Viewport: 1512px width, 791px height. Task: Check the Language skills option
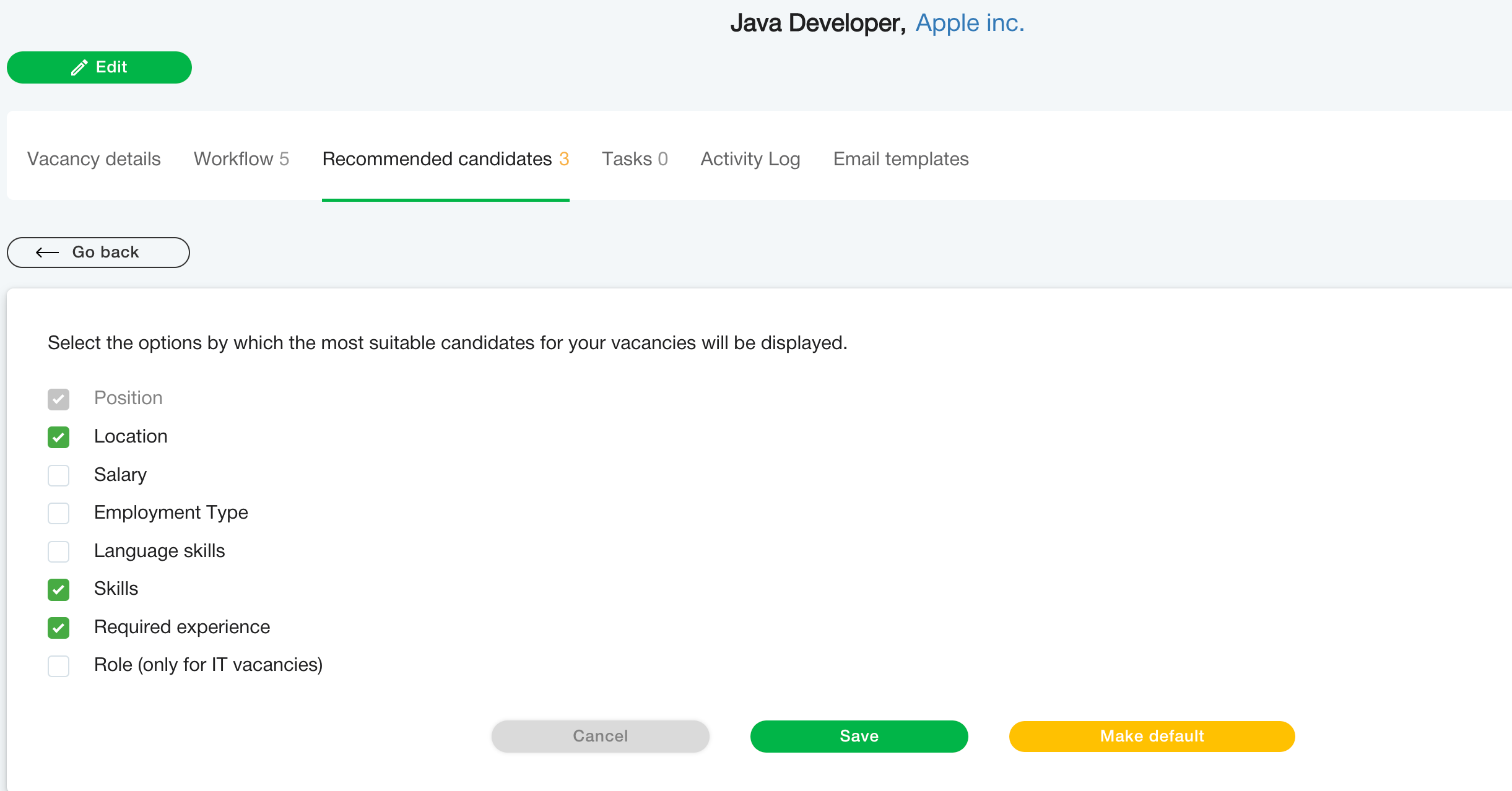(58, 551)
